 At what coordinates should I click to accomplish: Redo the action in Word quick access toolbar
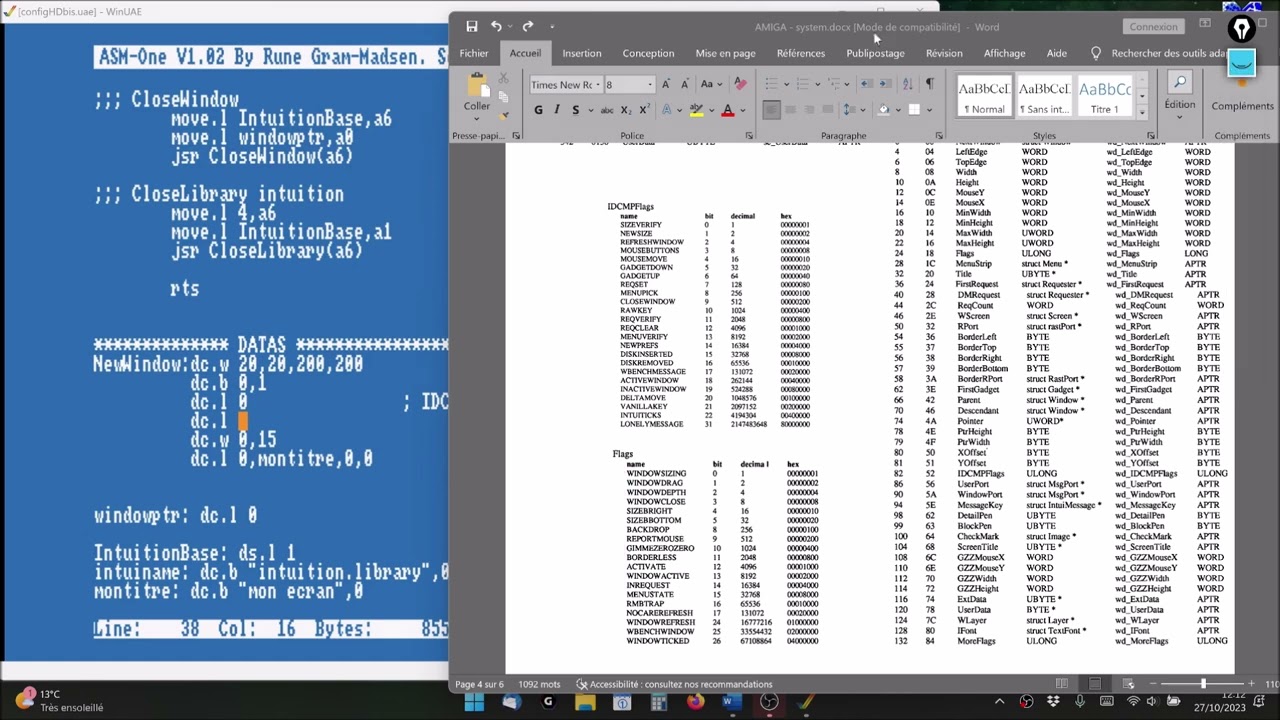point(528,26)
